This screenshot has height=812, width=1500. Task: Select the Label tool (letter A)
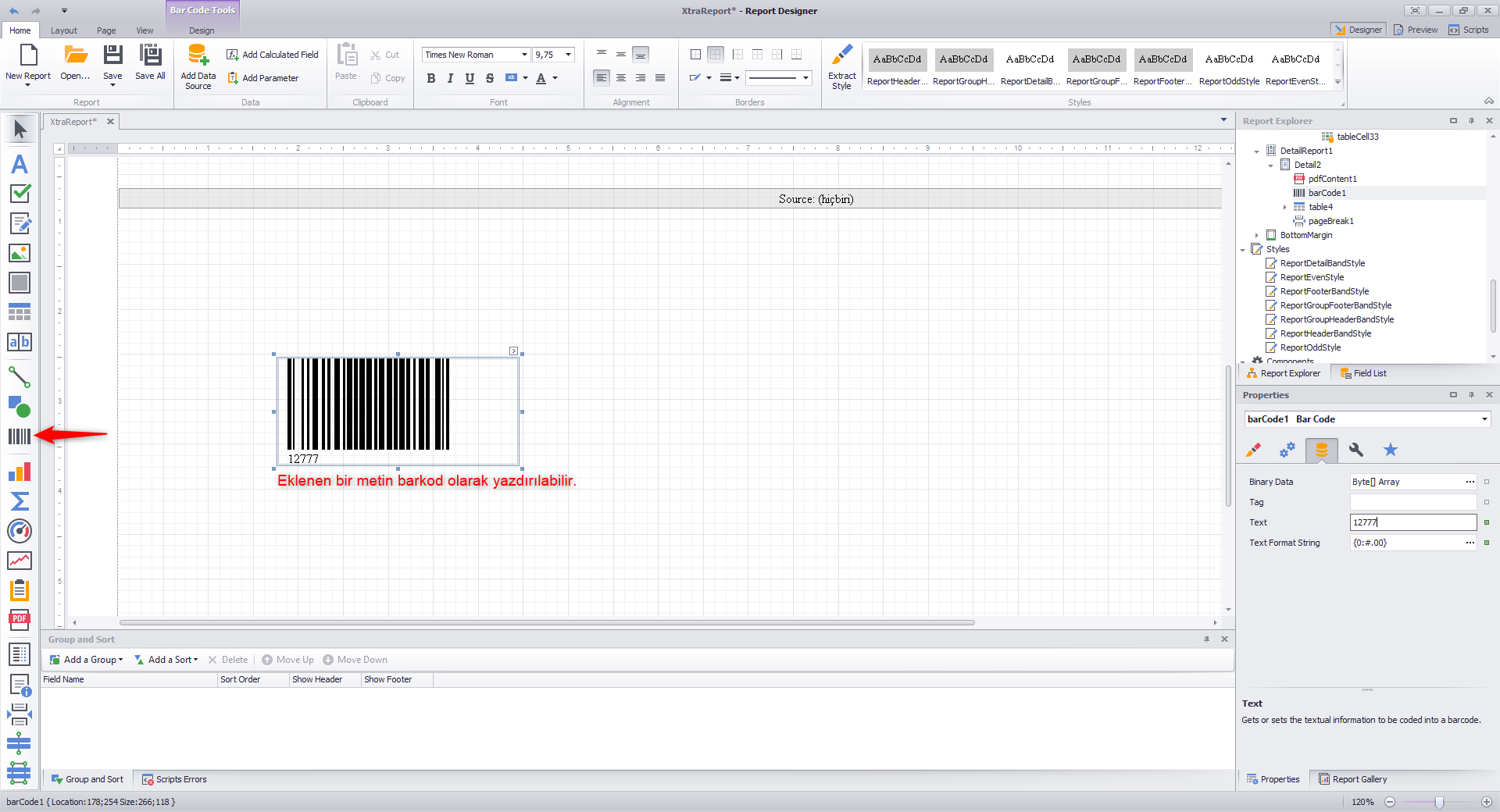tap(20, 164)
